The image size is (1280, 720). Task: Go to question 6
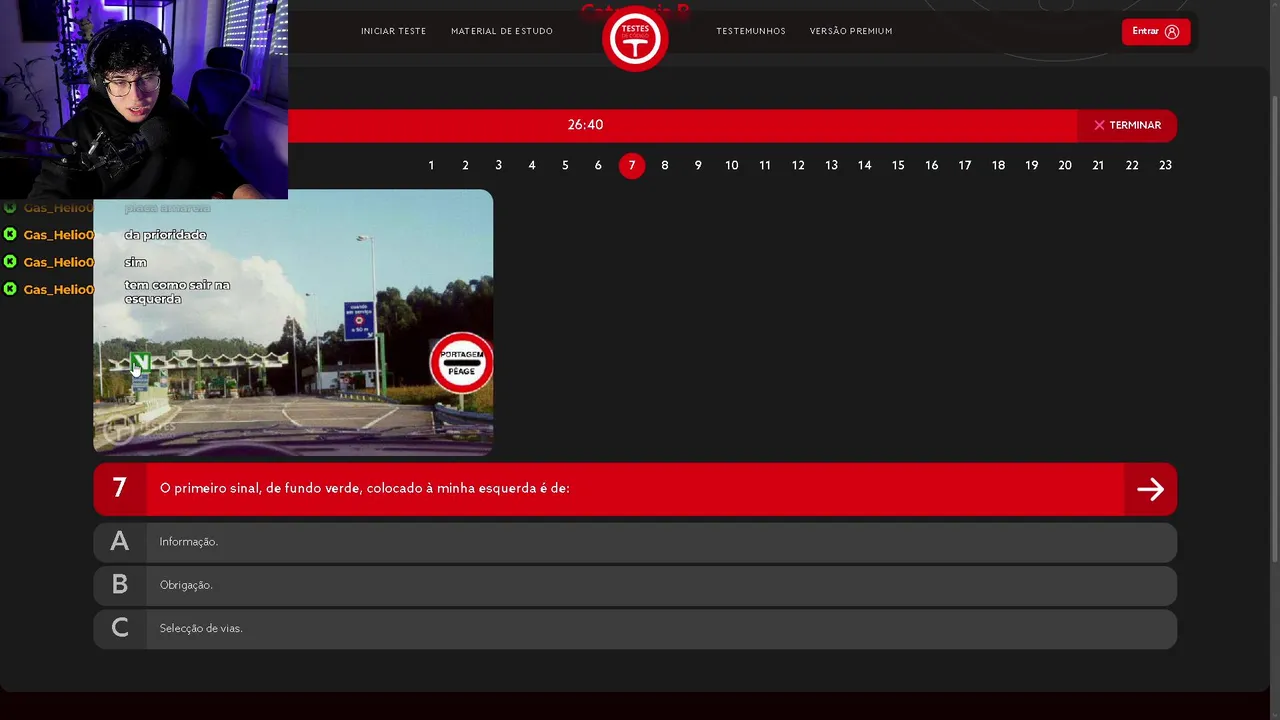point(598,166)
